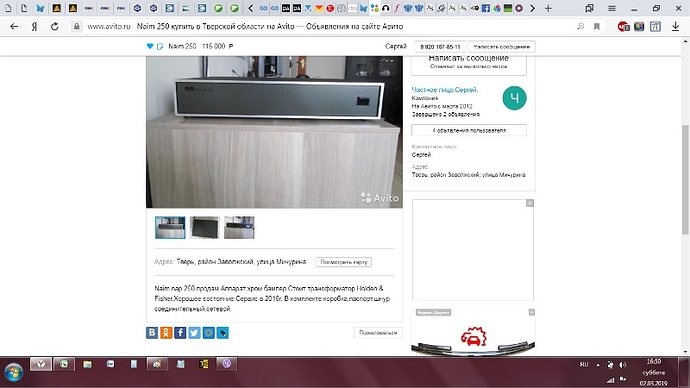This screenshot has width=690, height=388.
Task: Click 'Посмотреть карту' map button
Action: [x=344, y=262]
